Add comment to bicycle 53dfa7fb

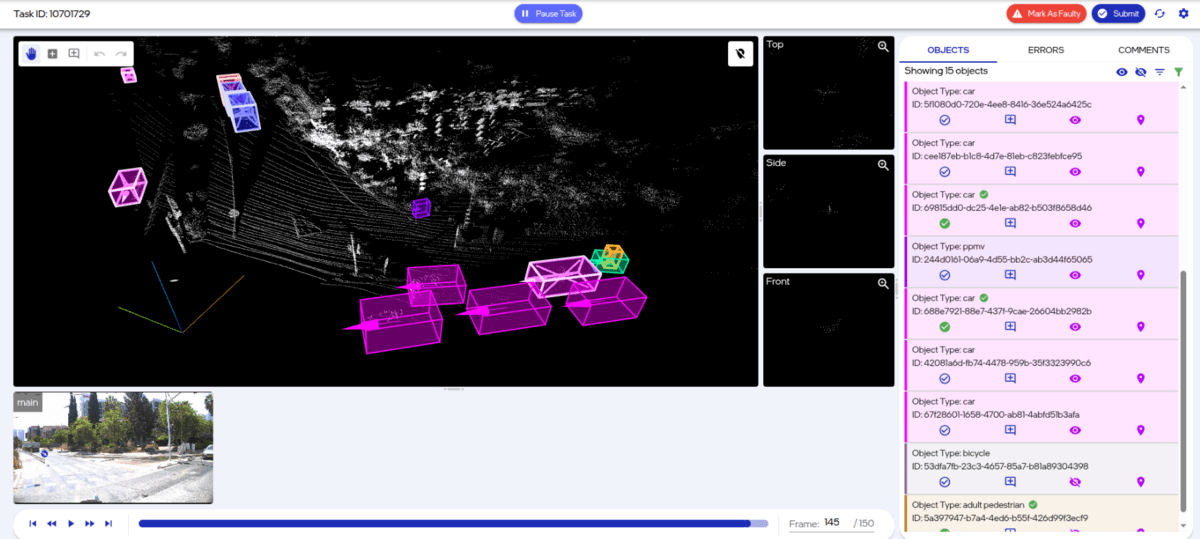pos(1010,482)
